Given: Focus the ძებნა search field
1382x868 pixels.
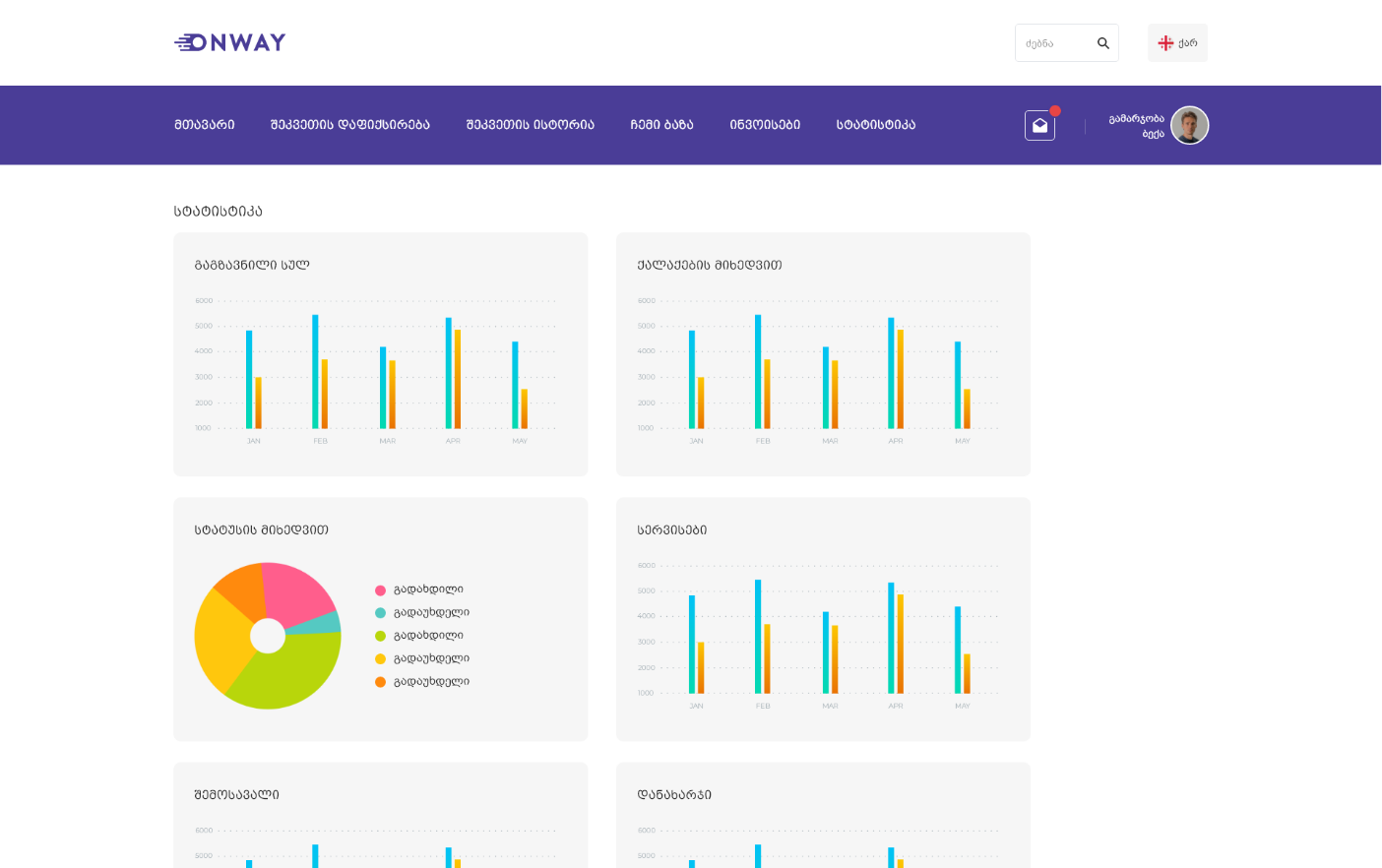Looking at the screenshot, I should pos(1066,43).
